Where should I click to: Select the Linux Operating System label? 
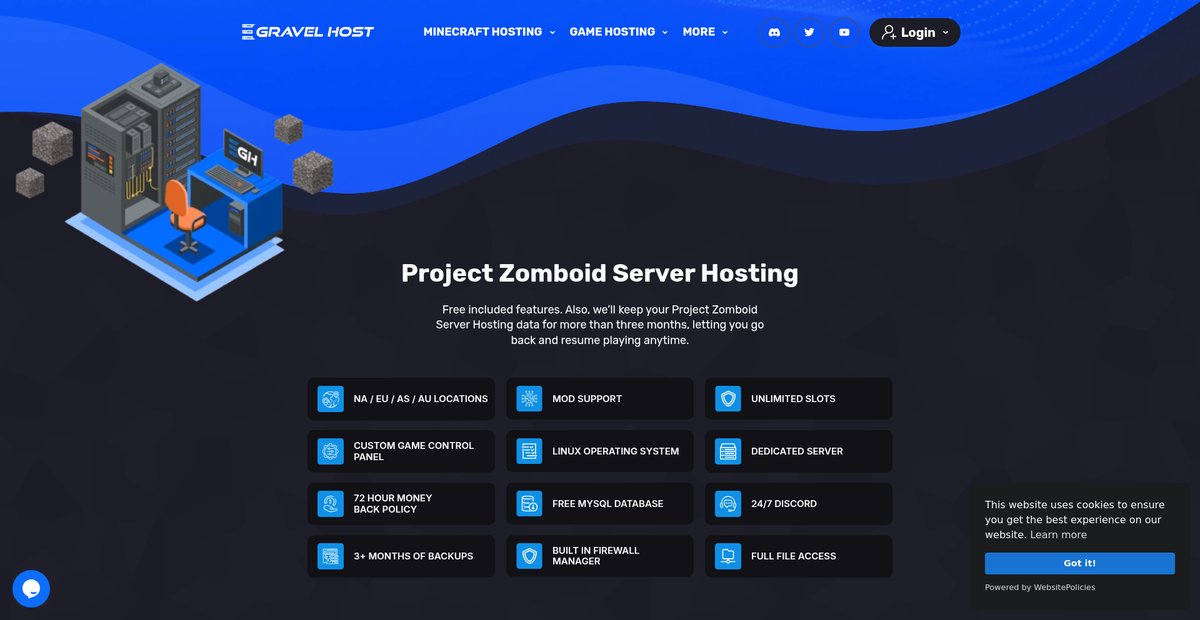[x=615, y=452]
